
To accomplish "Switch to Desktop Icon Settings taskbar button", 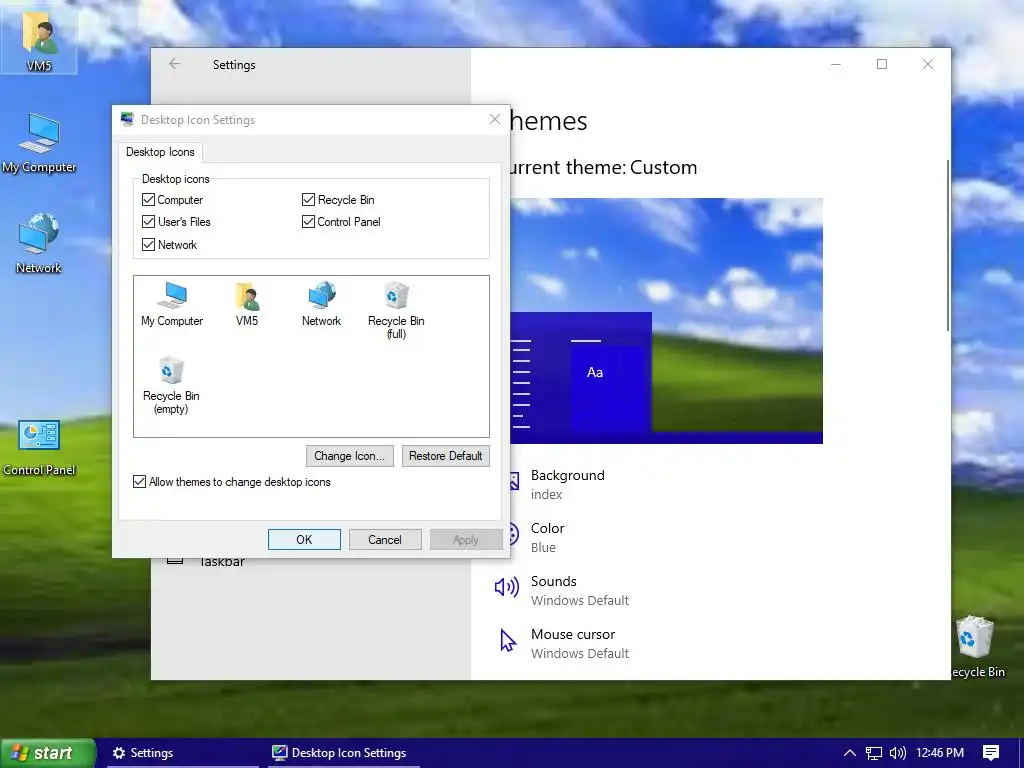I will click(344, 753).
